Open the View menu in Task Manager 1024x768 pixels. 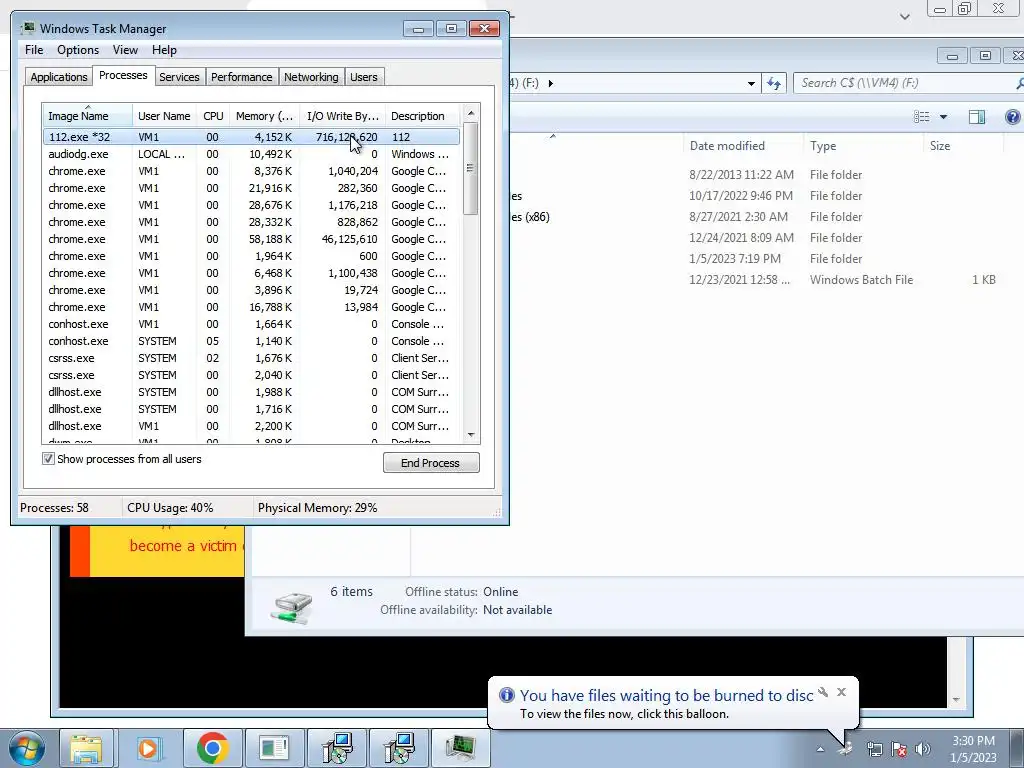(125, 50)
